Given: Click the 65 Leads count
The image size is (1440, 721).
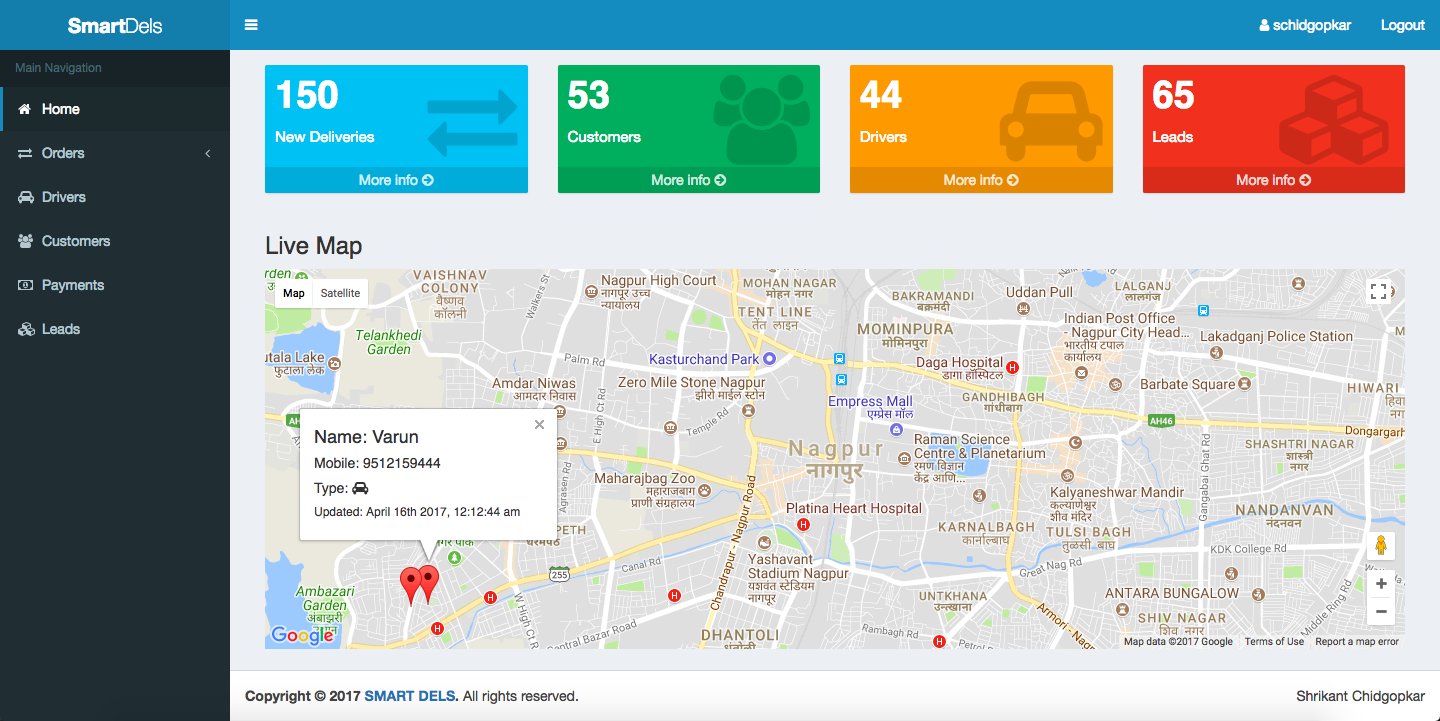Looking at the screenshot, I should (1174, 95).
